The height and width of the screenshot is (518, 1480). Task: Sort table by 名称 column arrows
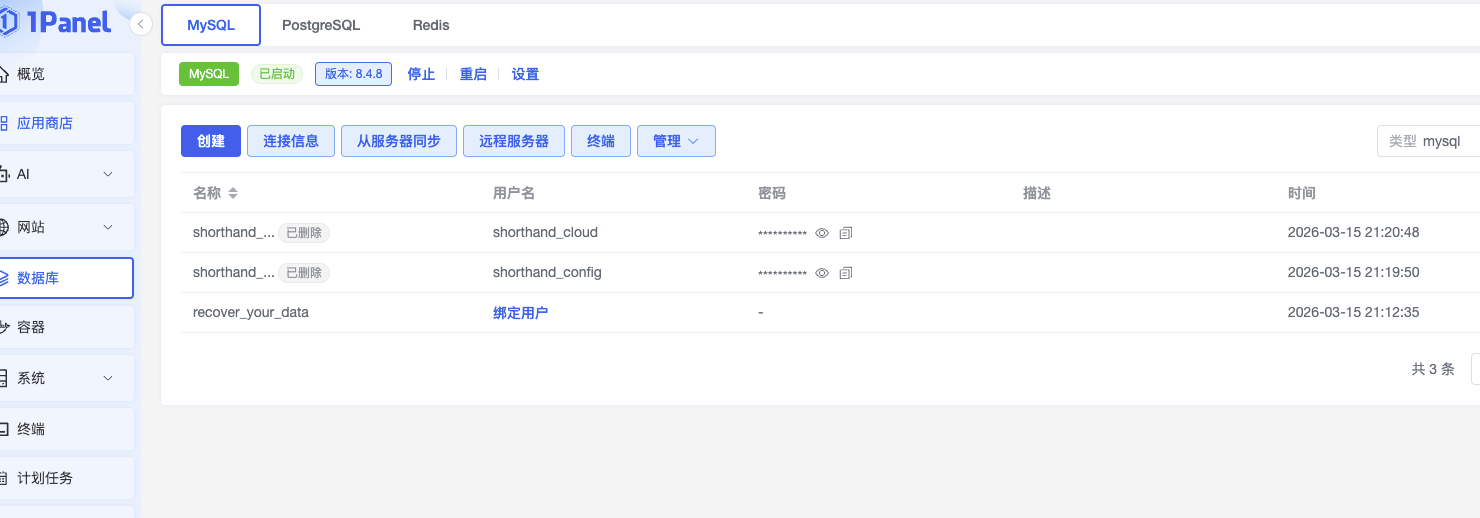pos(233,193)
